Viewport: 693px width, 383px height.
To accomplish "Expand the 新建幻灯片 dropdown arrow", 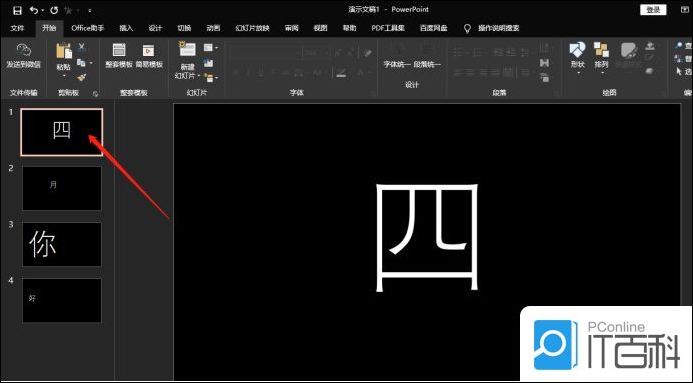I will [198, 76].
